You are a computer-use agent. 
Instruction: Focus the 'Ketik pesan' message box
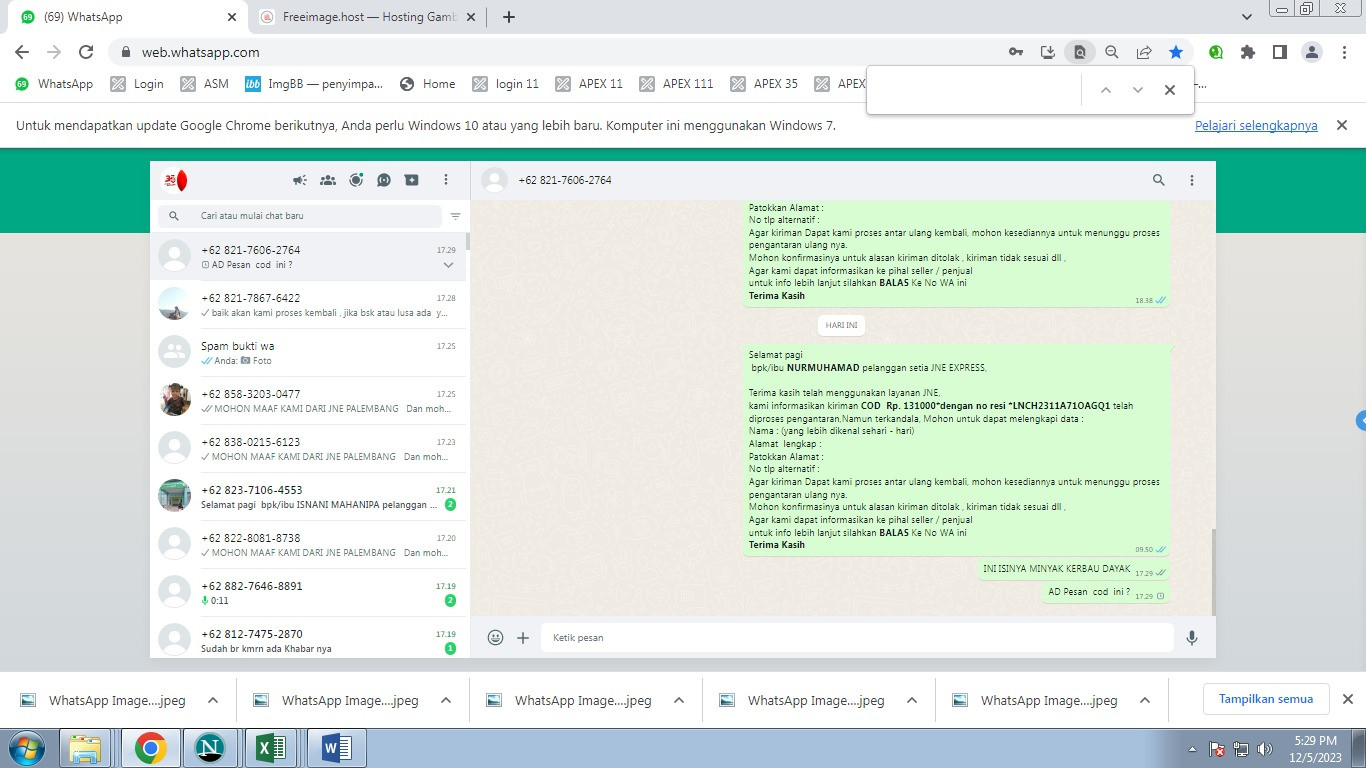click(857, 637)
